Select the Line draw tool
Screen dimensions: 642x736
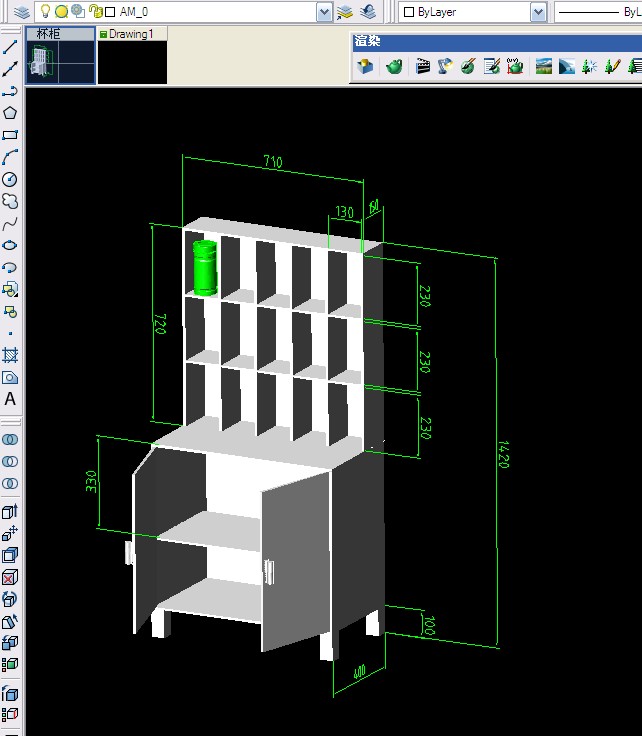[10, 46]
